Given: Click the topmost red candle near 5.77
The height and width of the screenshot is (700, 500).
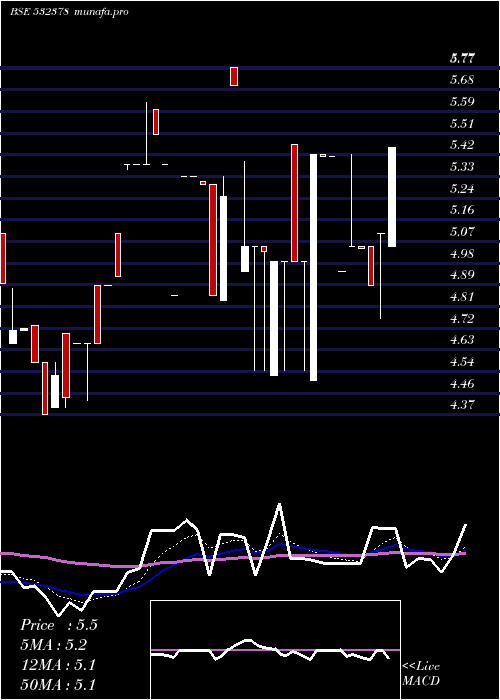Looking at the screenshot, I should [x=234, y=76].
